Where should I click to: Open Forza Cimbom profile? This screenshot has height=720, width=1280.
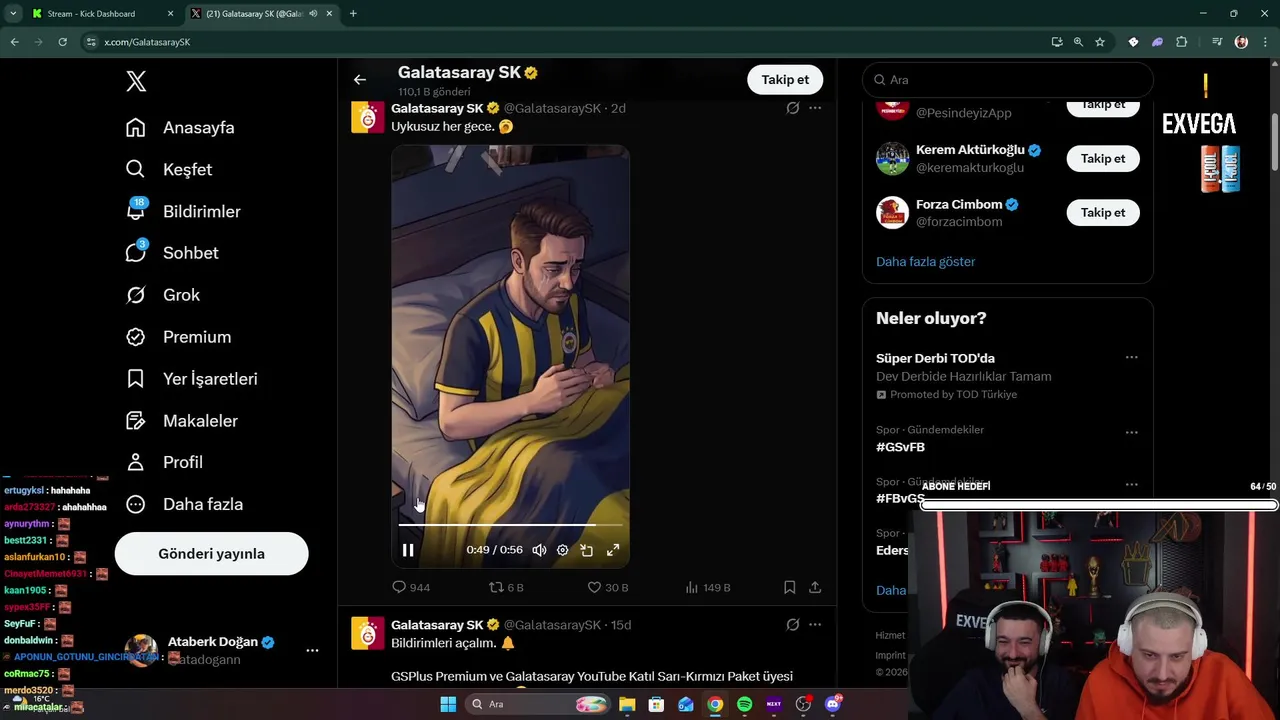pyautogui.click(x=957, y=205)
